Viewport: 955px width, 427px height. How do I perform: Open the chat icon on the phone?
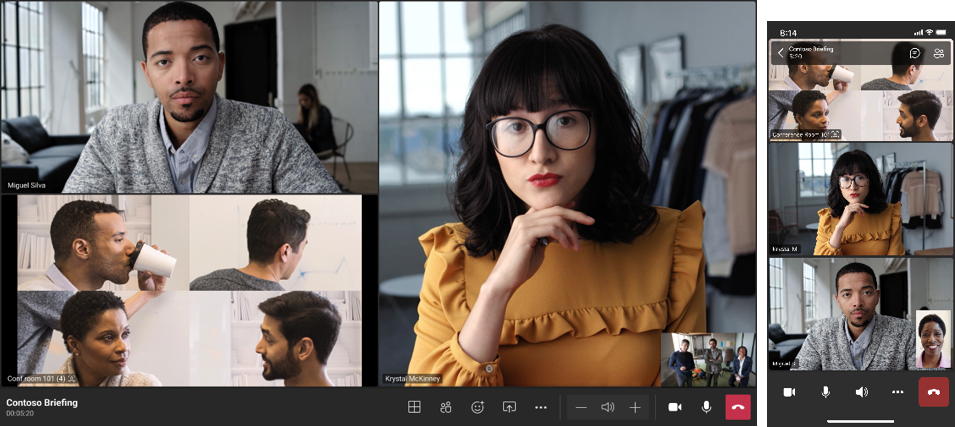pos(915,53)
